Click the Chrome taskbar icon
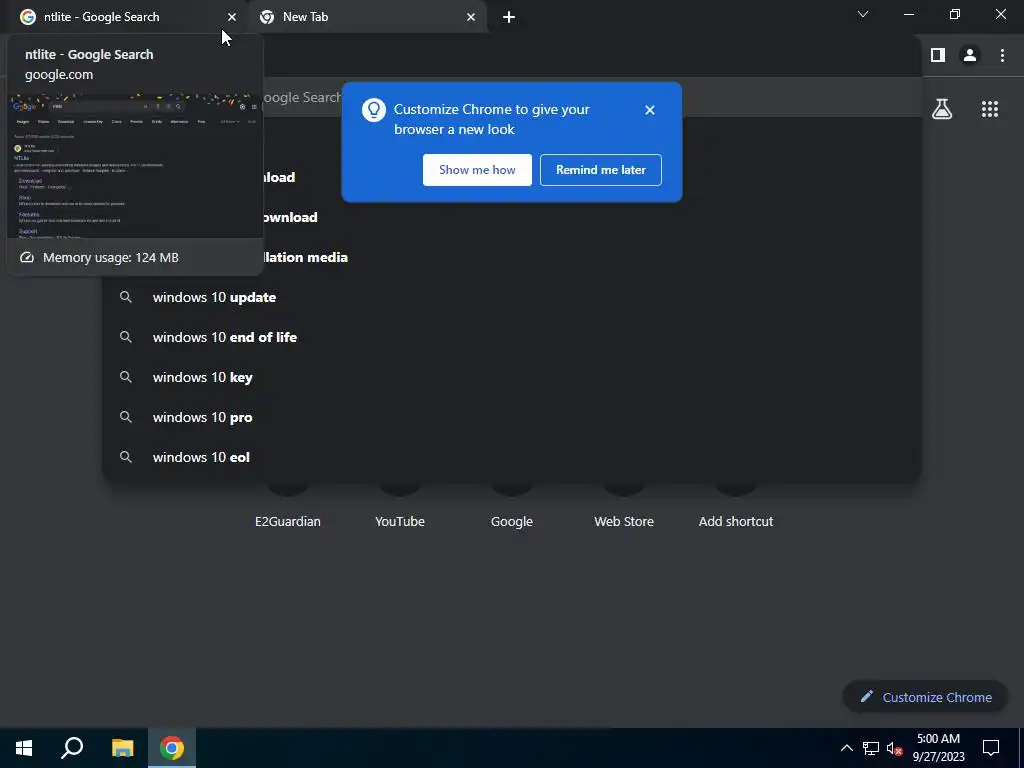 point(172,748)
